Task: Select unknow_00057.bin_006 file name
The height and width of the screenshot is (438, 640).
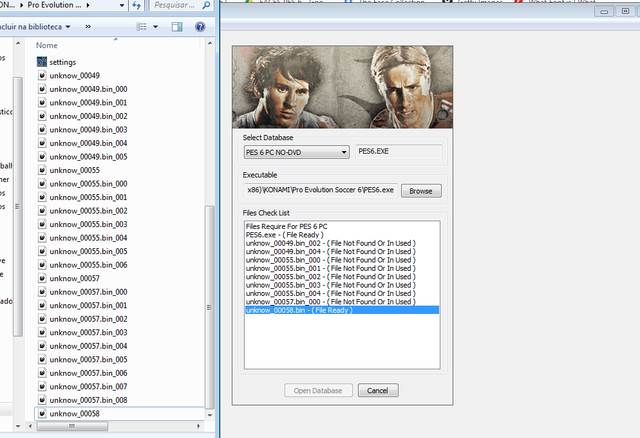Action: (x=88, y=373)
